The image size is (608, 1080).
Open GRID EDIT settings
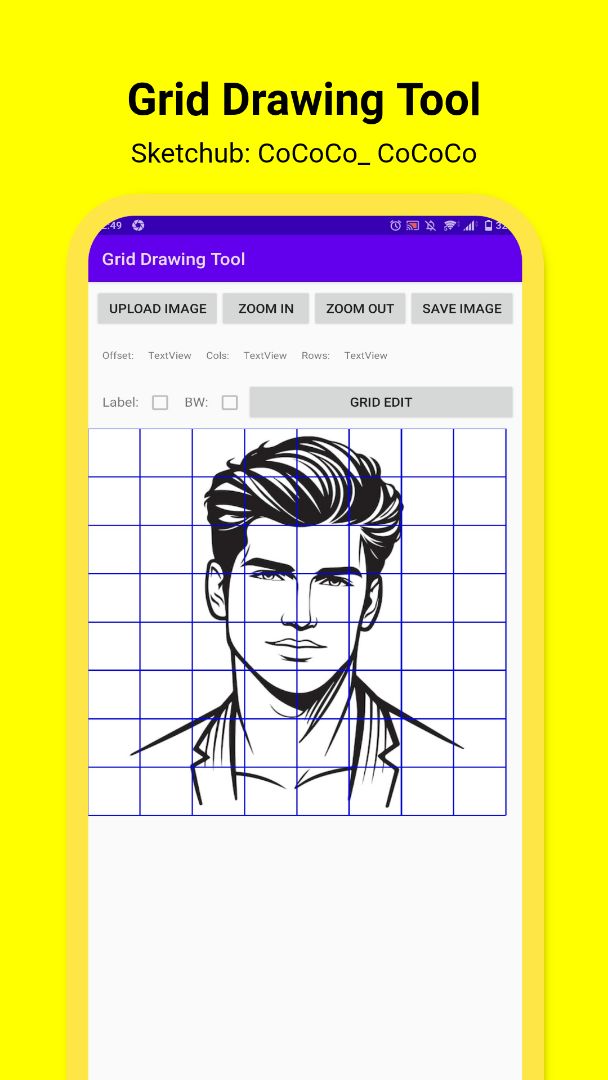tap(381, 402)
